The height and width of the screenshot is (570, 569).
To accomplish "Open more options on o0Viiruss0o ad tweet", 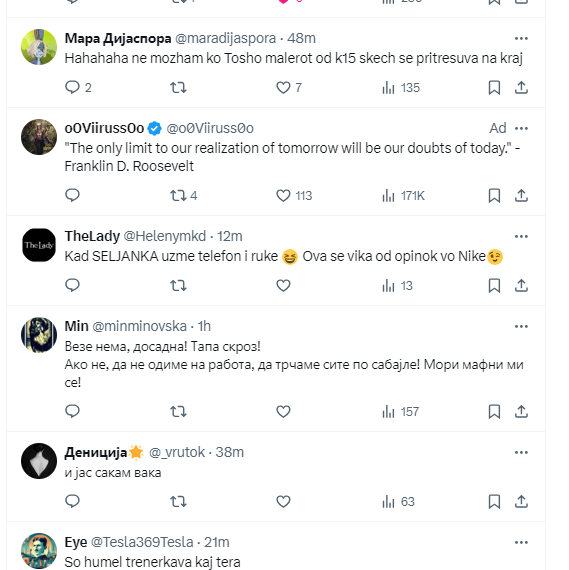I will tap(521, 128).
